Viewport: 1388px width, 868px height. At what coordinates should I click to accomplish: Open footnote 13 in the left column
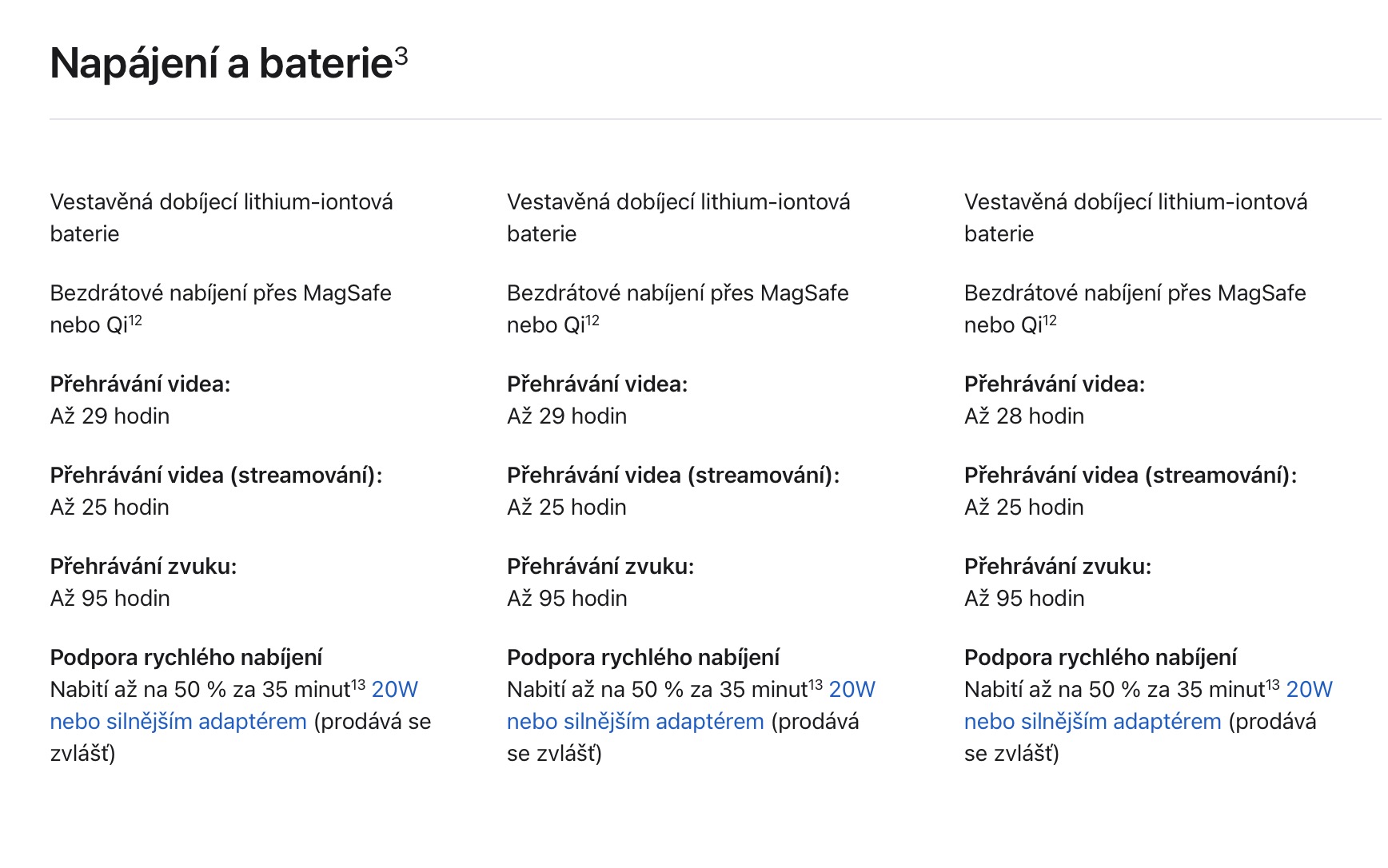358,685
